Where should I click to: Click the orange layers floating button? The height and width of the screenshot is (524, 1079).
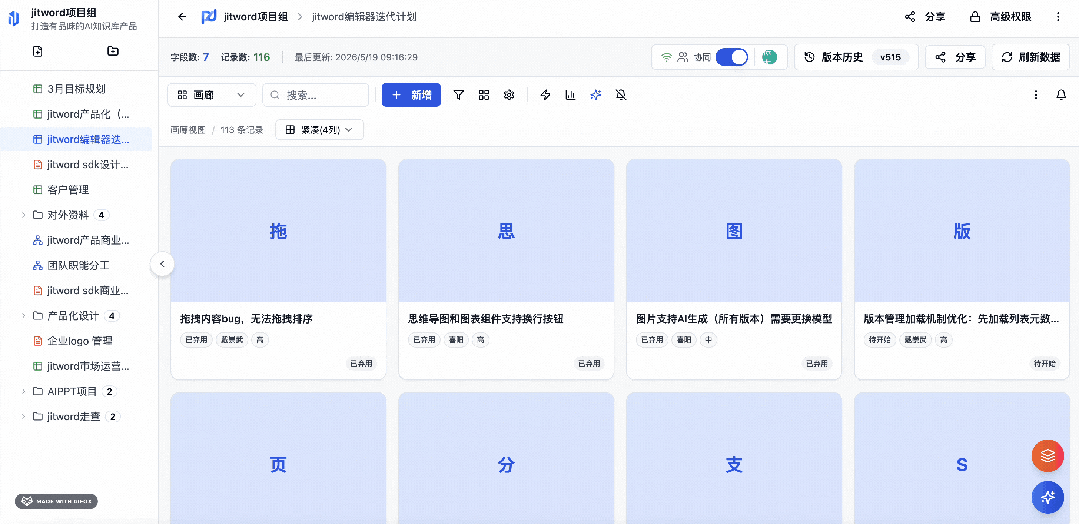click(1048, 456)
